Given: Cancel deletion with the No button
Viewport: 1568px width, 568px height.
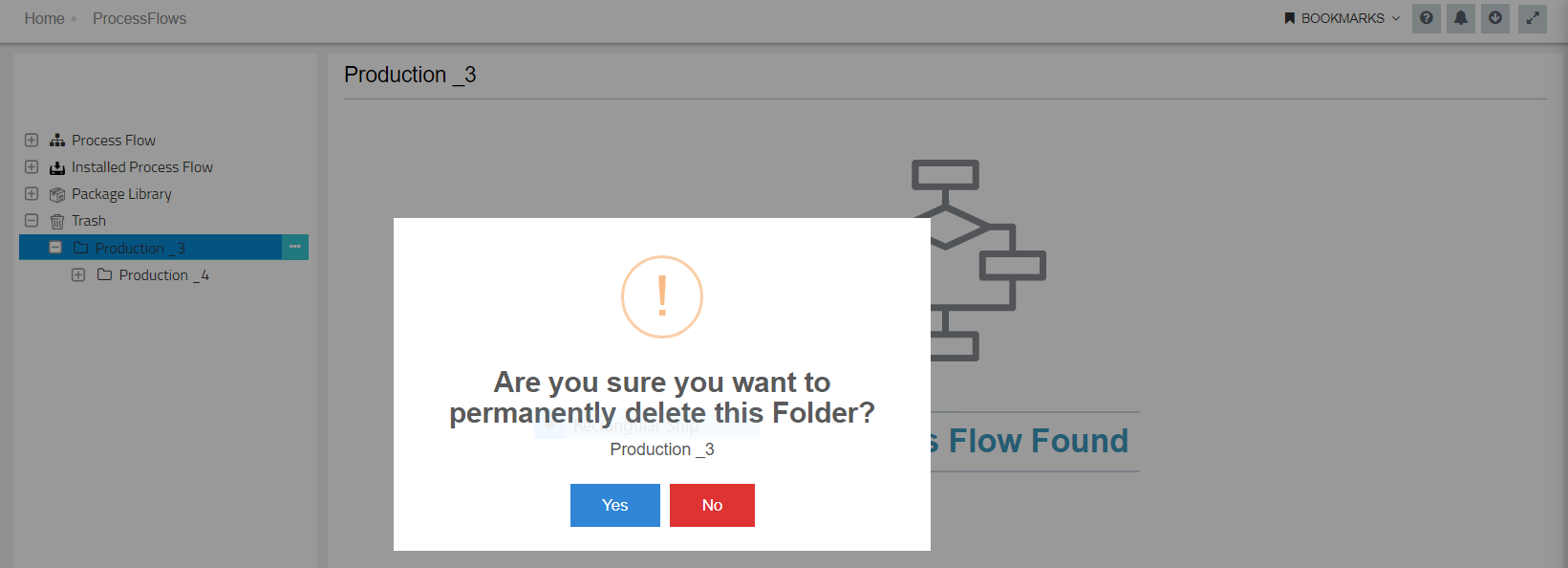Looking at the screenshot, I should pyautogui.click(x=712, y=505).
